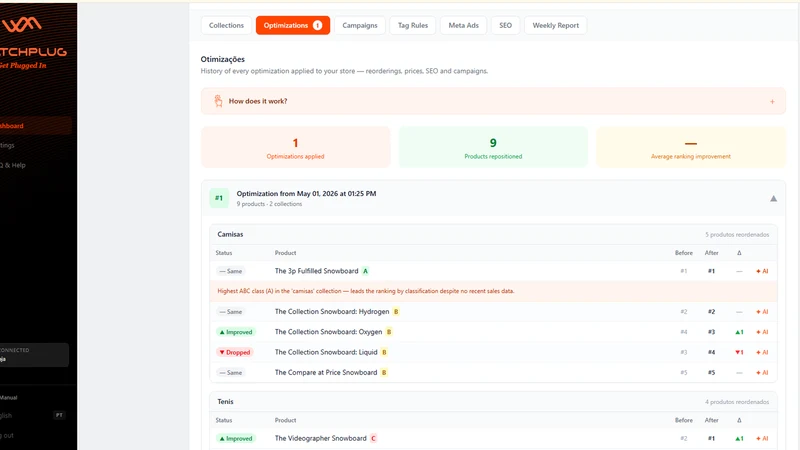
Task: Click '5 produtos reordenados' label in Camisas
Action: point(737,235)
